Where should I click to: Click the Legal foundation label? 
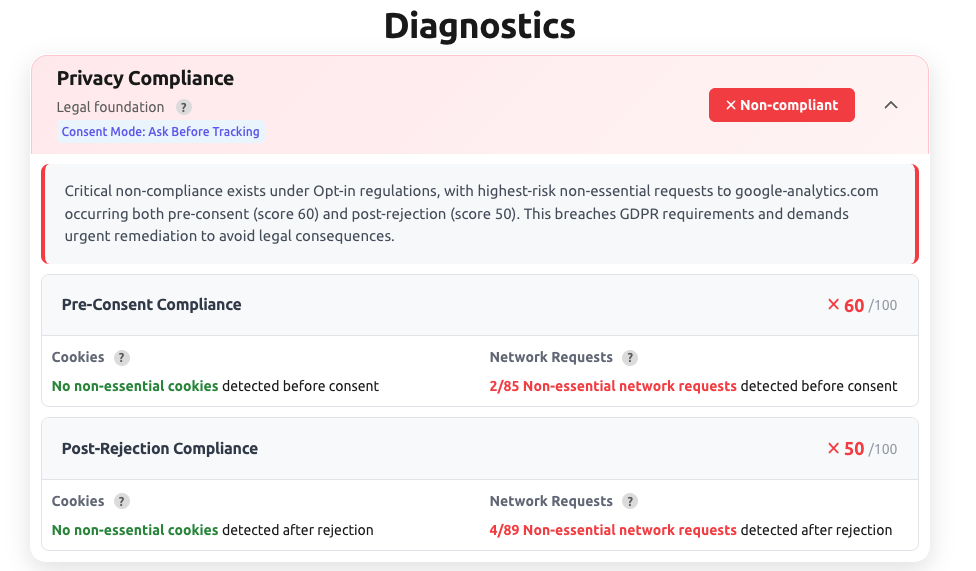pos(110,107)
